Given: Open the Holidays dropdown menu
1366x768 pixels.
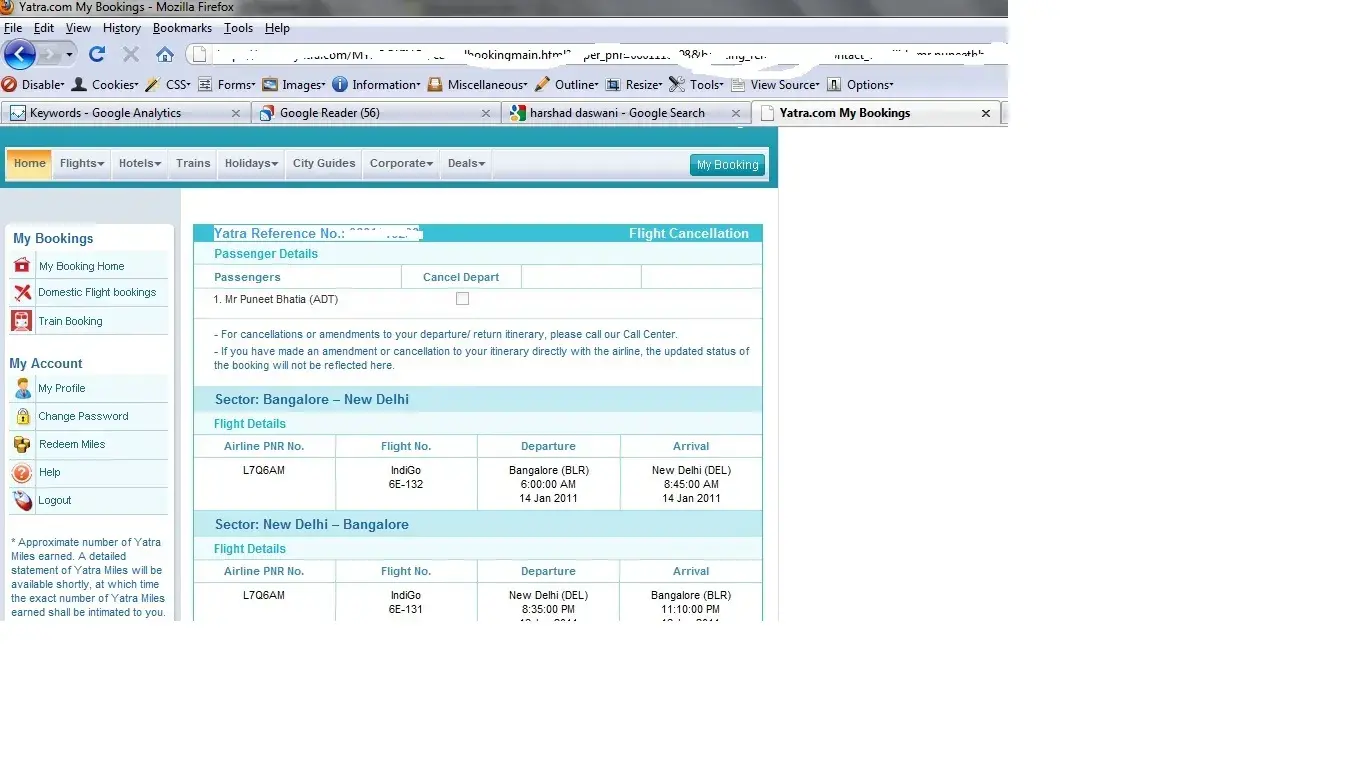Looking at the screenshot, I should coord(251,164).
